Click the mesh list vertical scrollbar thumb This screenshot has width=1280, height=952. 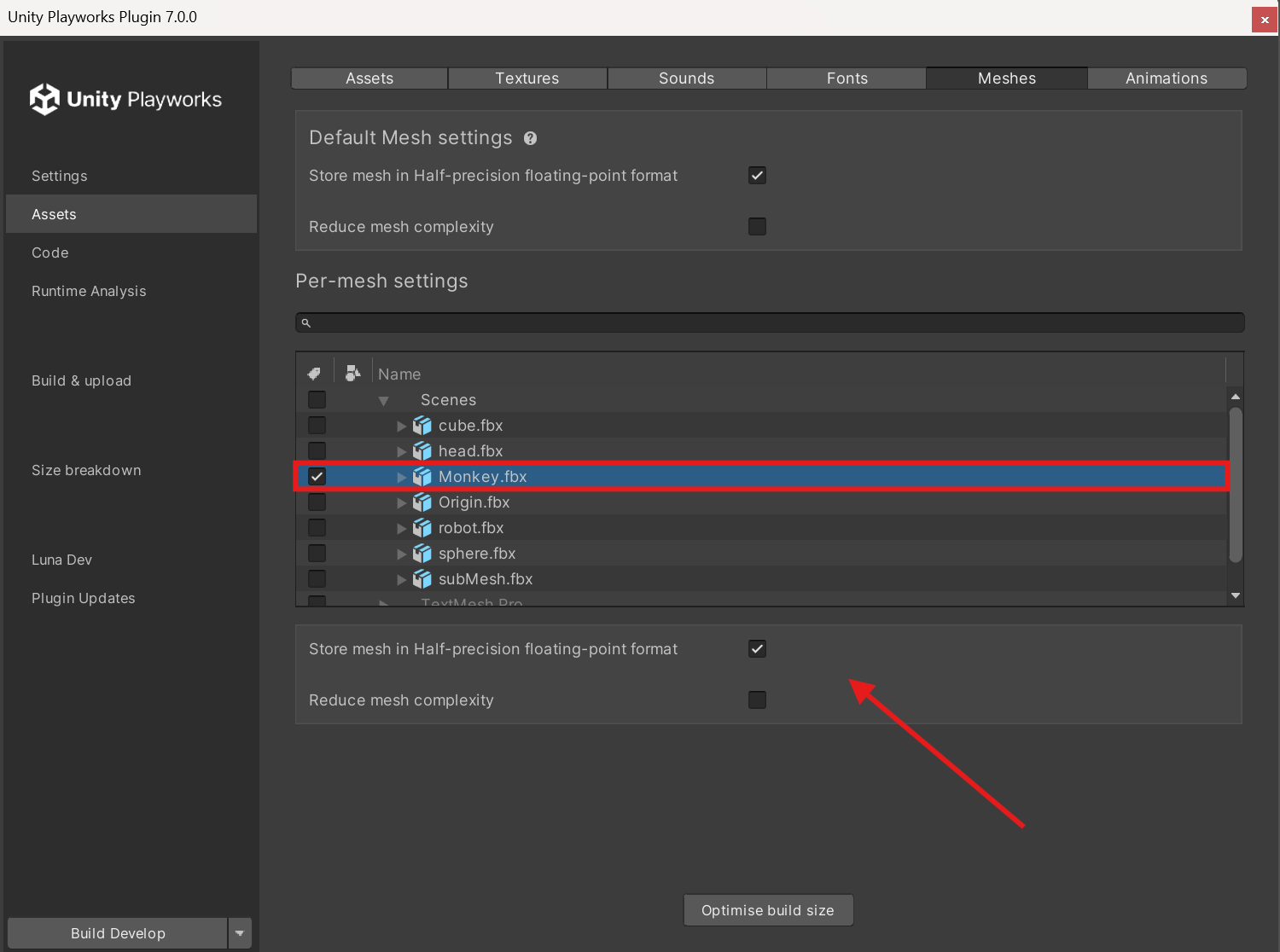point(1236,485)
